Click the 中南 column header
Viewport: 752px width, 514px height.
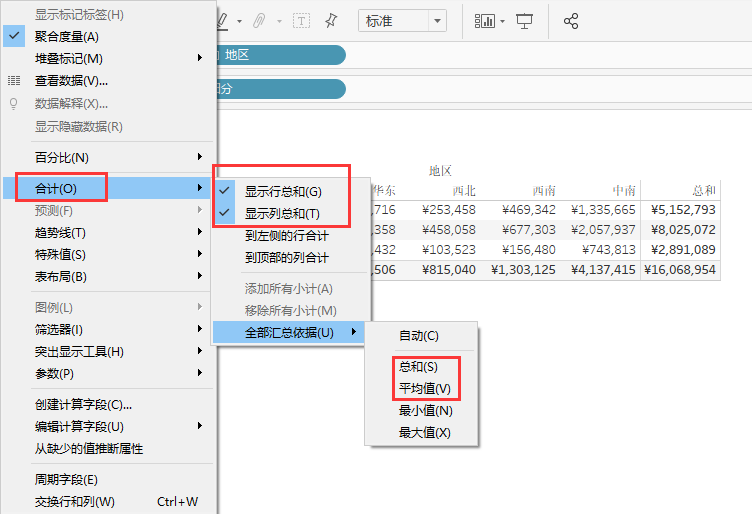(x=624, y=190)
